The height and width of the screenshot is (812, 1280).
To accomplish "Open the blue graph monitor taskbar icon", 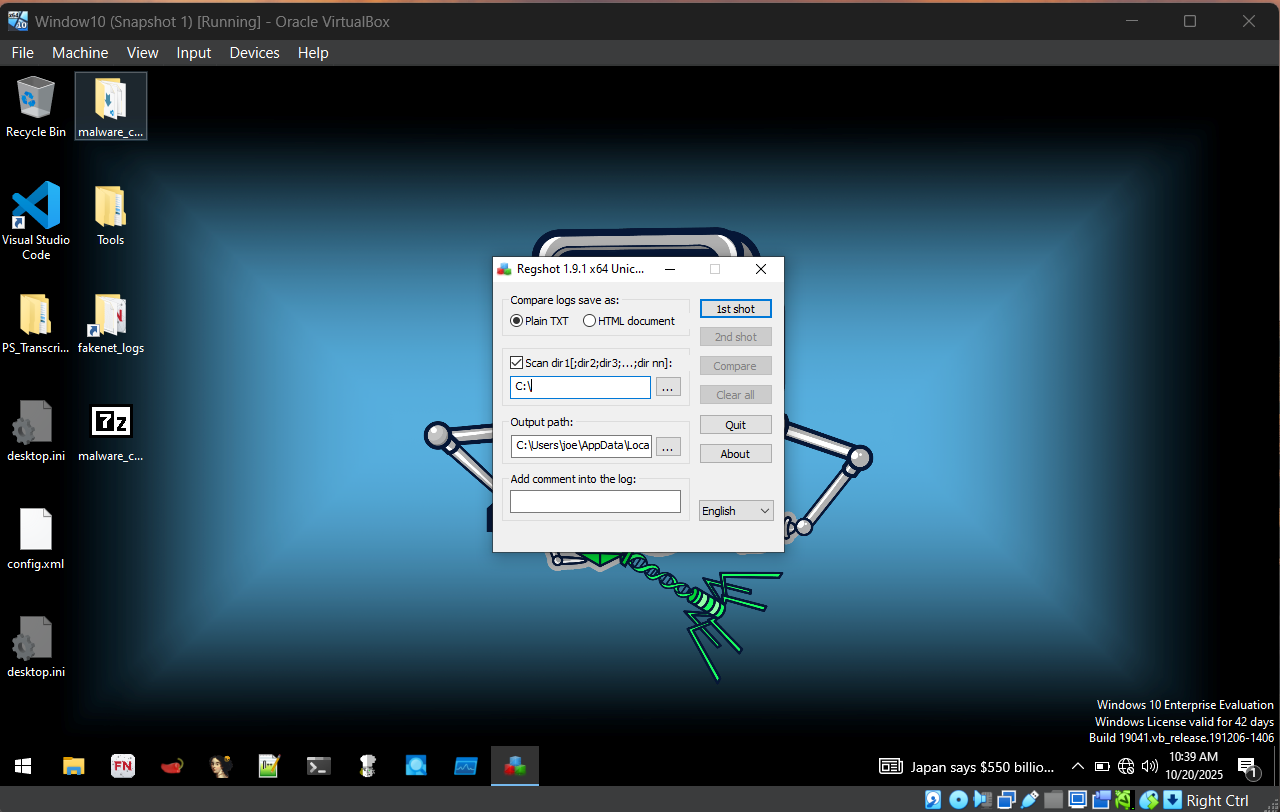I will 466,766.
